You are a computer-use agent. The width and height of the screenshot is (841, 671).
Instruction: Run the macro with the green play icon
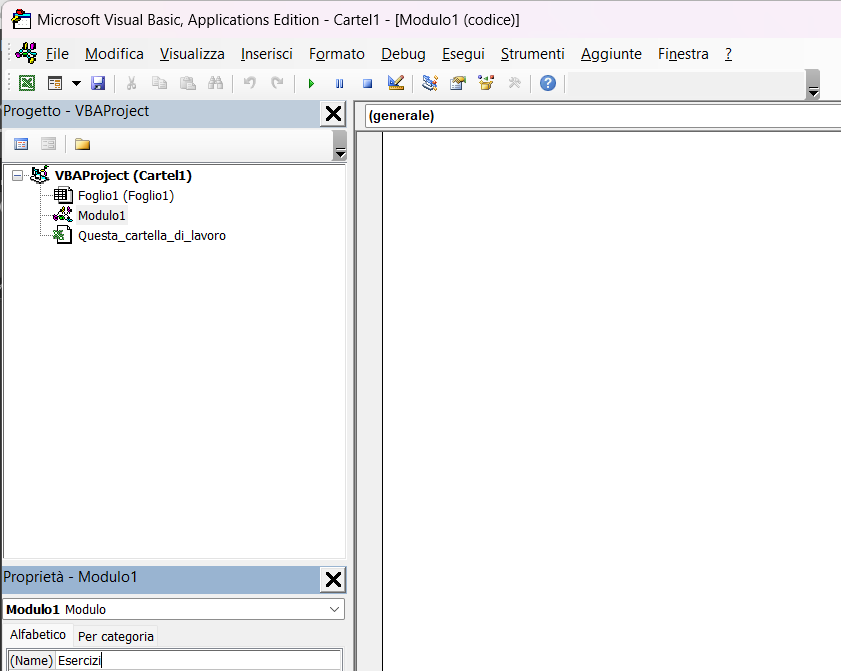(311, 83)
